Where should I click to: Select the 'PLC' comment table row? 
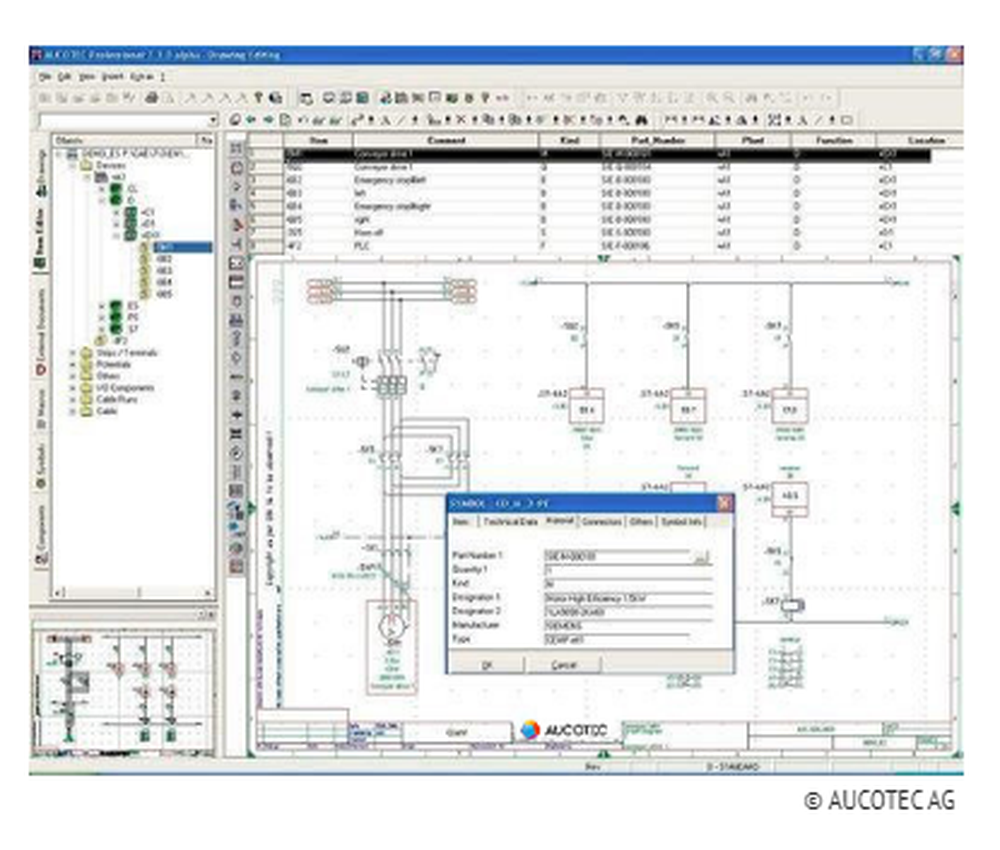[606, 246]
